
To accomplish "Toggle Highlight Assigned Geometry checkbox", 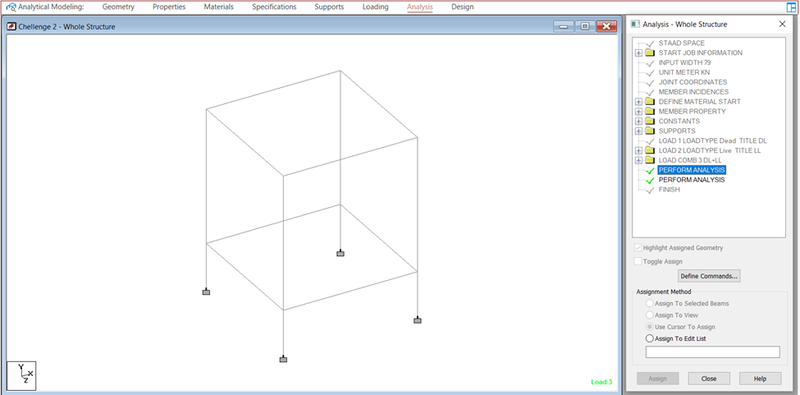I will 637,248.
